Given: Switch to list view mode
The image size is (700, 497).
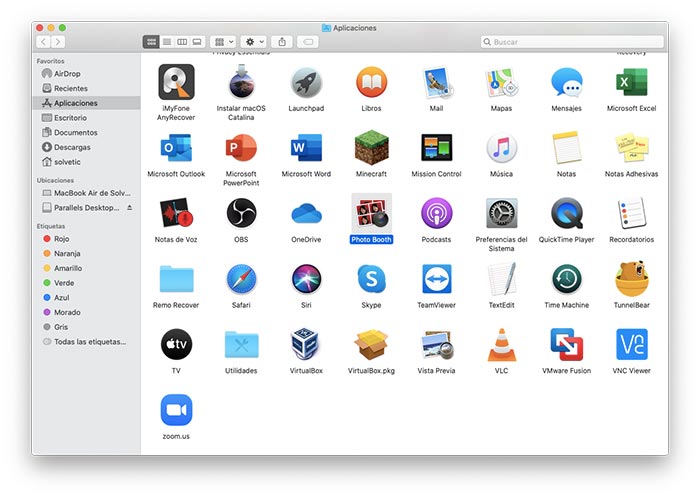Looking at the screenshot, I should 167,42.
